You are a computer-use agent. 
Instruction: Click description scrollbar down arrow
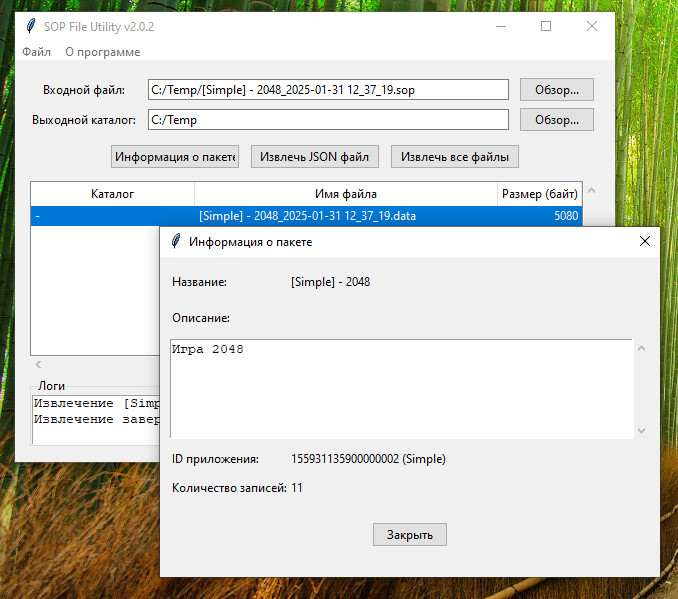pyautogui.click(x=642, y=431)
